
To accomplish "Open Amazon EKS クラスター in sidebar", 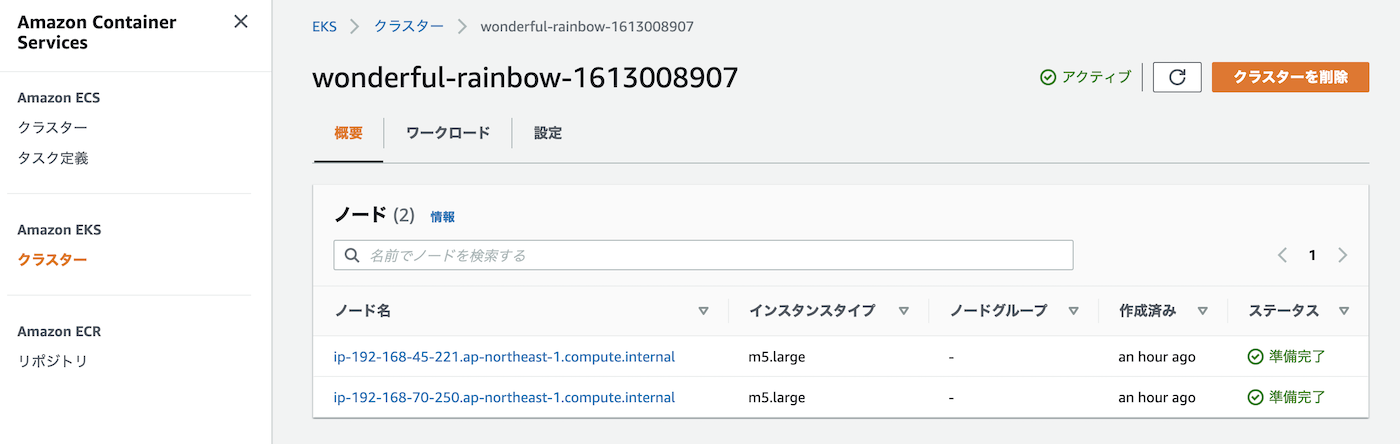I will pos(53,260).
